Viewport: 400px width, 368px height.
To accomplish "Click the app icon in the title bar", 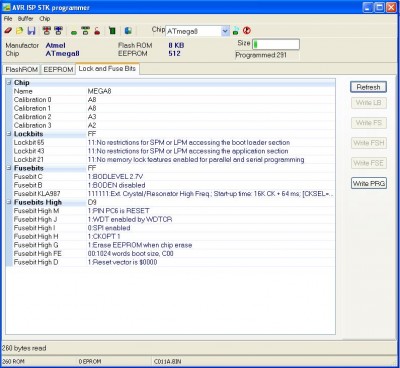I will [6, 7].
